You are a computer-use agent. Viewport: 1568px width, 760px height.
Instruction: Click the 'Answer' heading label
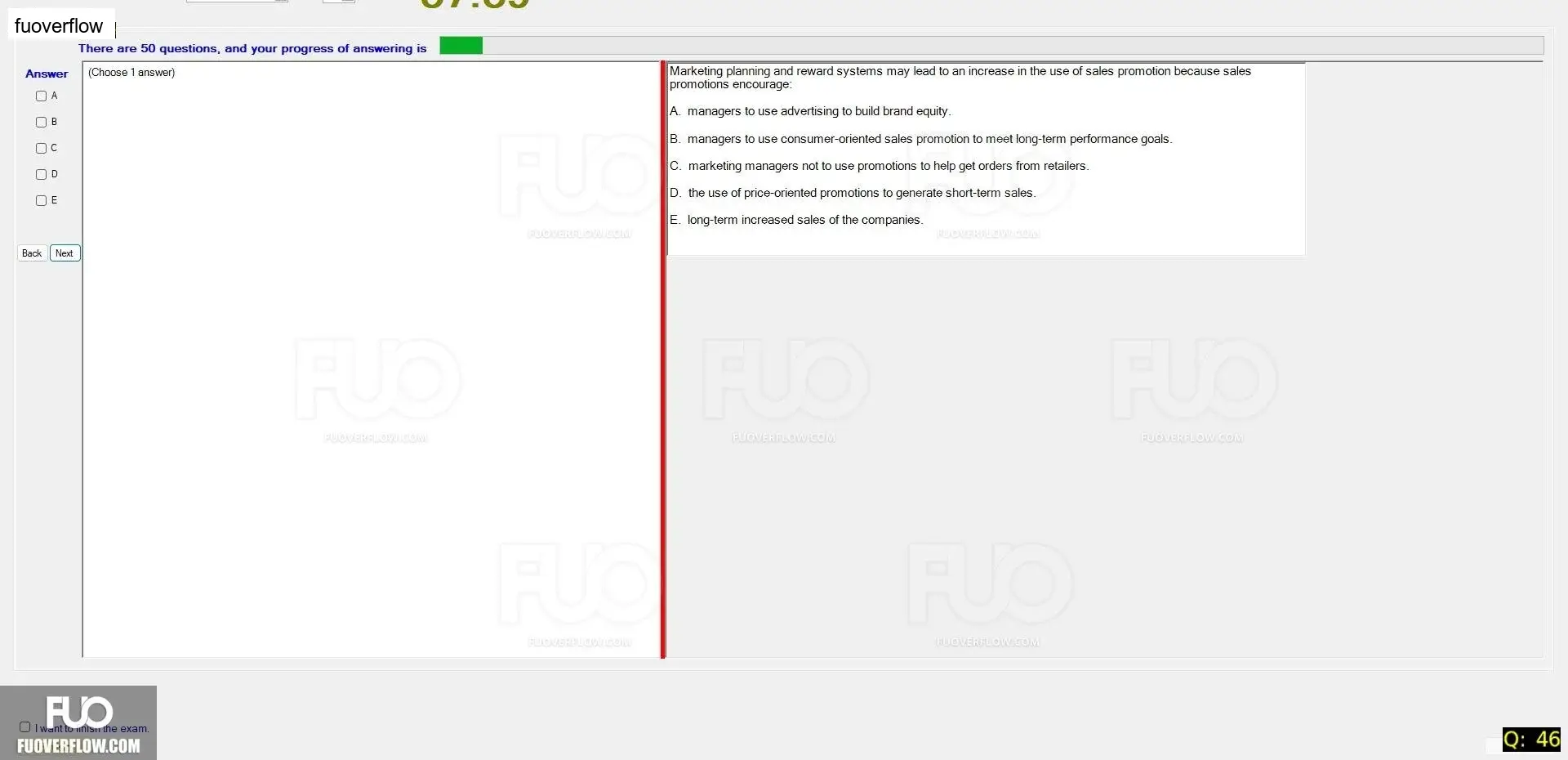coord(47,74)
